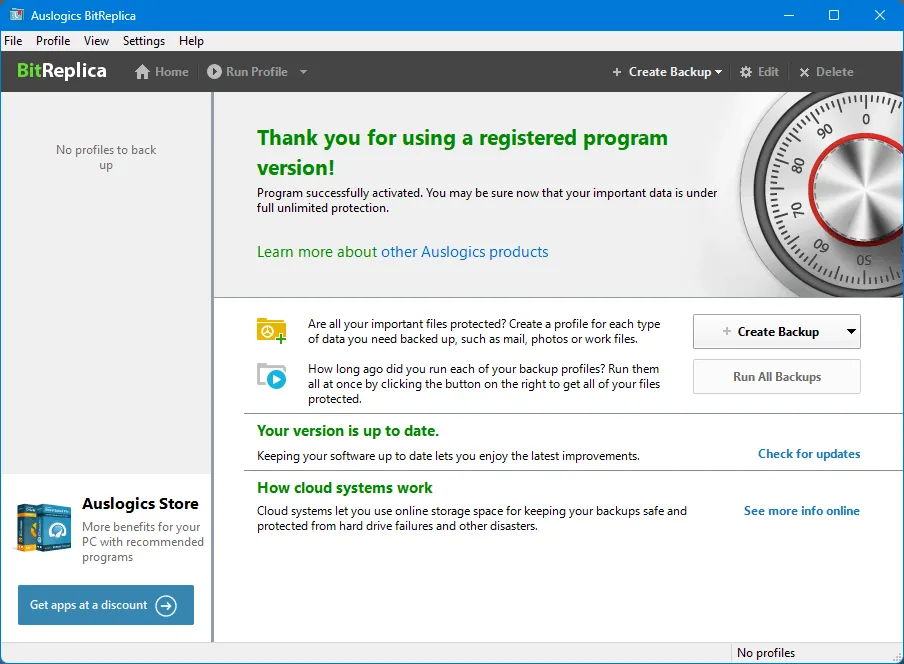904x664 pixels.
Task: Click Edit label in the toolbar
Action: (x=768, y=72)
